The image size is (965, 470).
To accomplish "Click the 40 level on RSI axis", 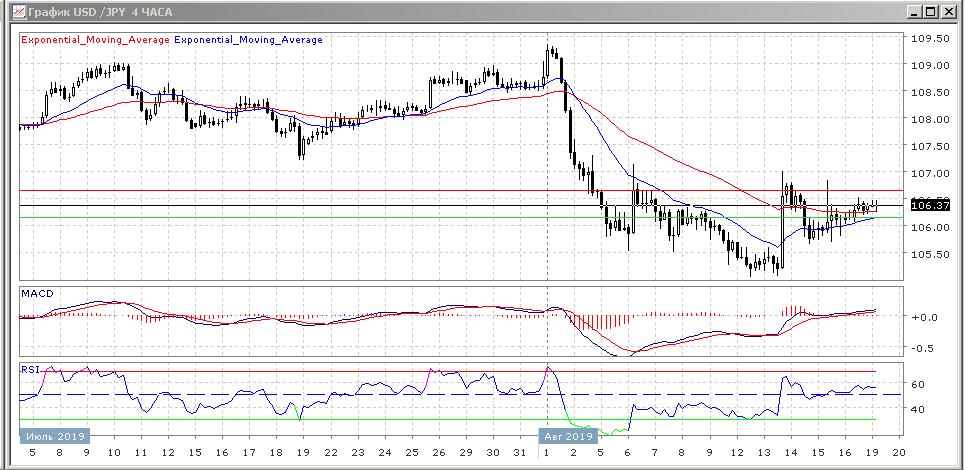I will click(919, 409).
